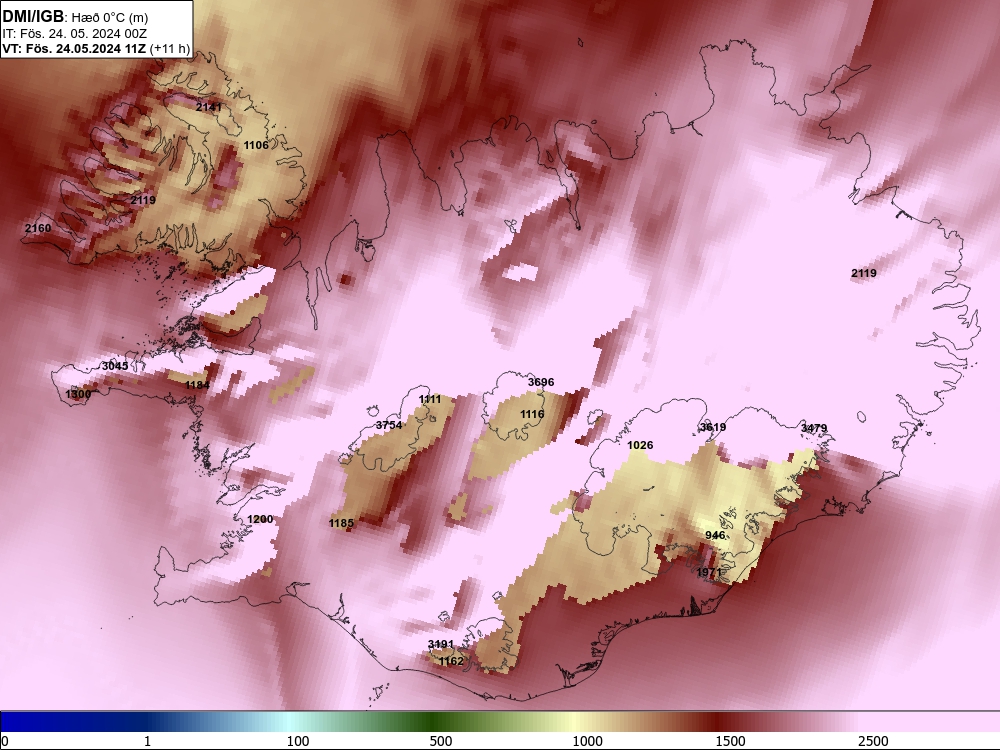Click the 1500 tick on the color scale
The height and width of the screenshot is (750, 1000).
pos(730,741)
